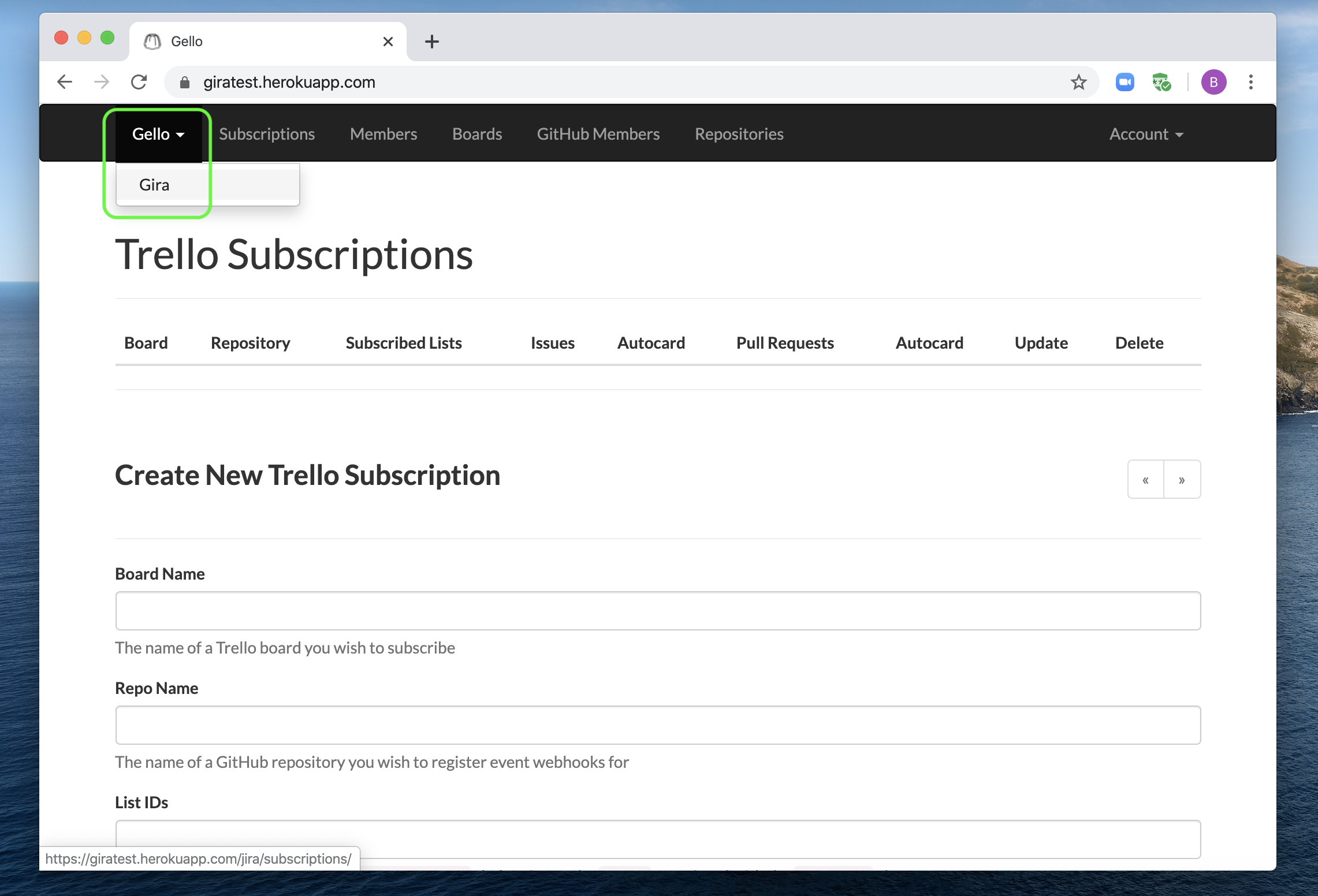Viewport: 1318px width, 896px height.
Task: Click the previous page « button
Action: point(1146,479)
